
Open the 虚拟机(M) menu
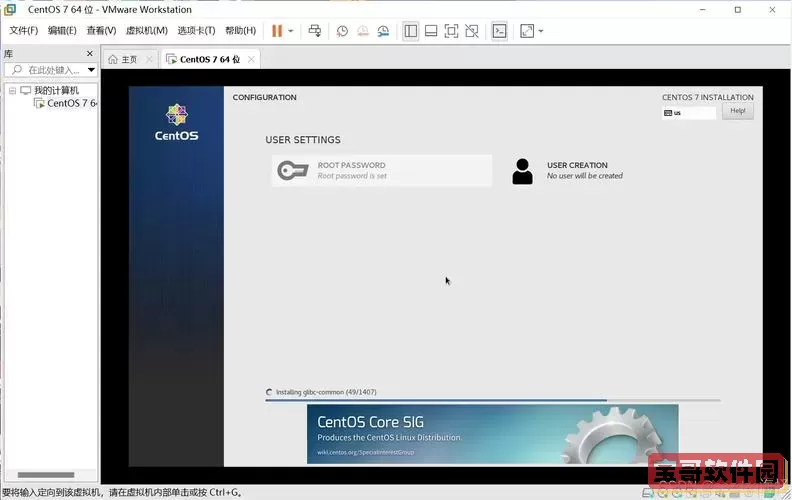click(146, 30)
